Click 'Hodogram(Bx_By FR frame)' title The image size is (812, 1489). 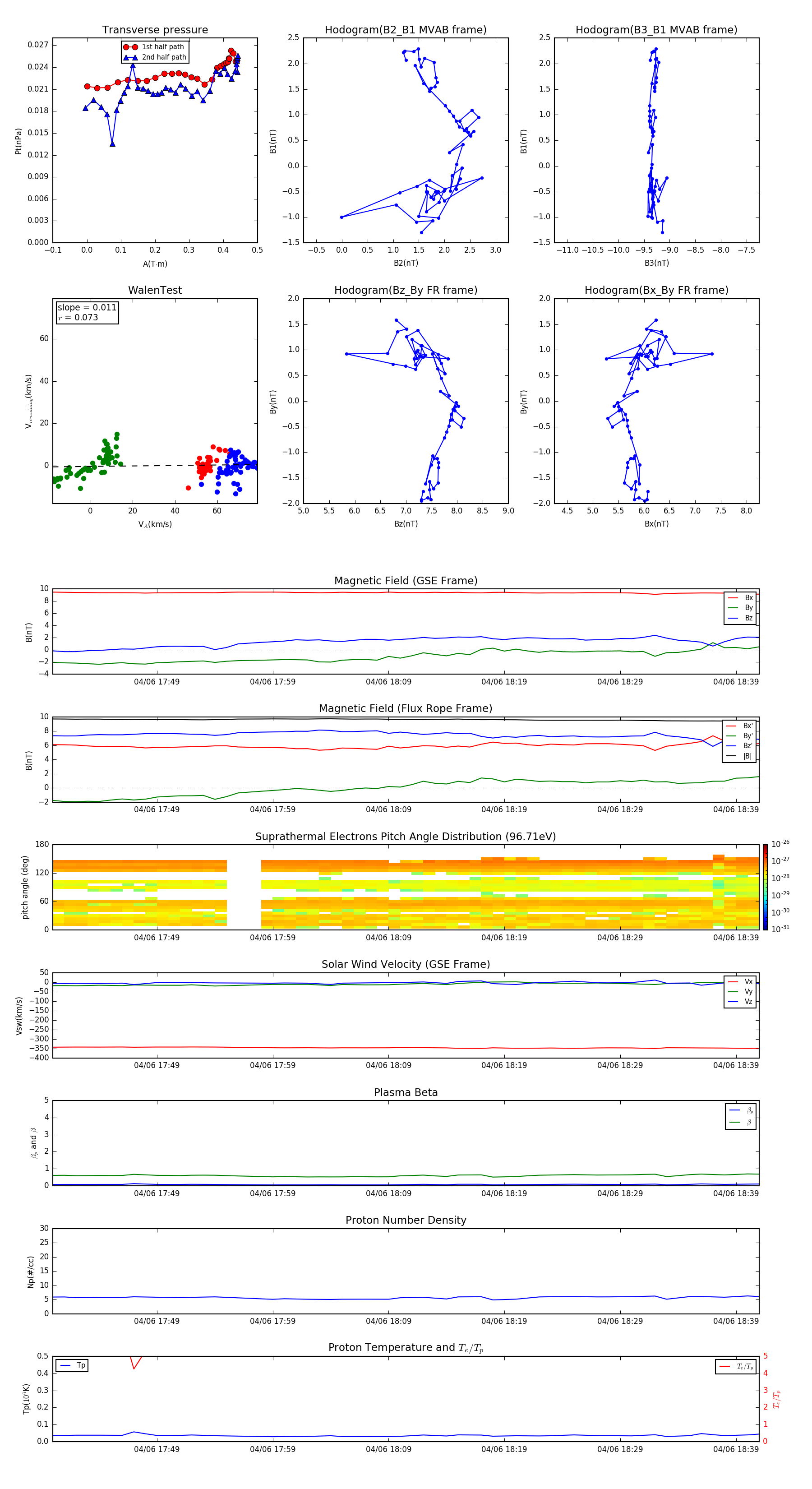[656, 290]
